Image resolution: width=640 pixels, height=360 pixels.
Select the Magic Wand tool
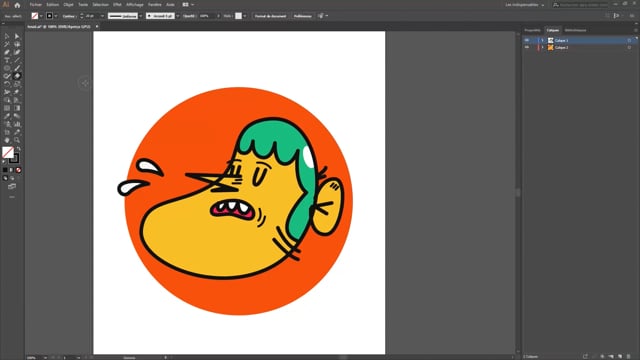click(x=7, y=44)
